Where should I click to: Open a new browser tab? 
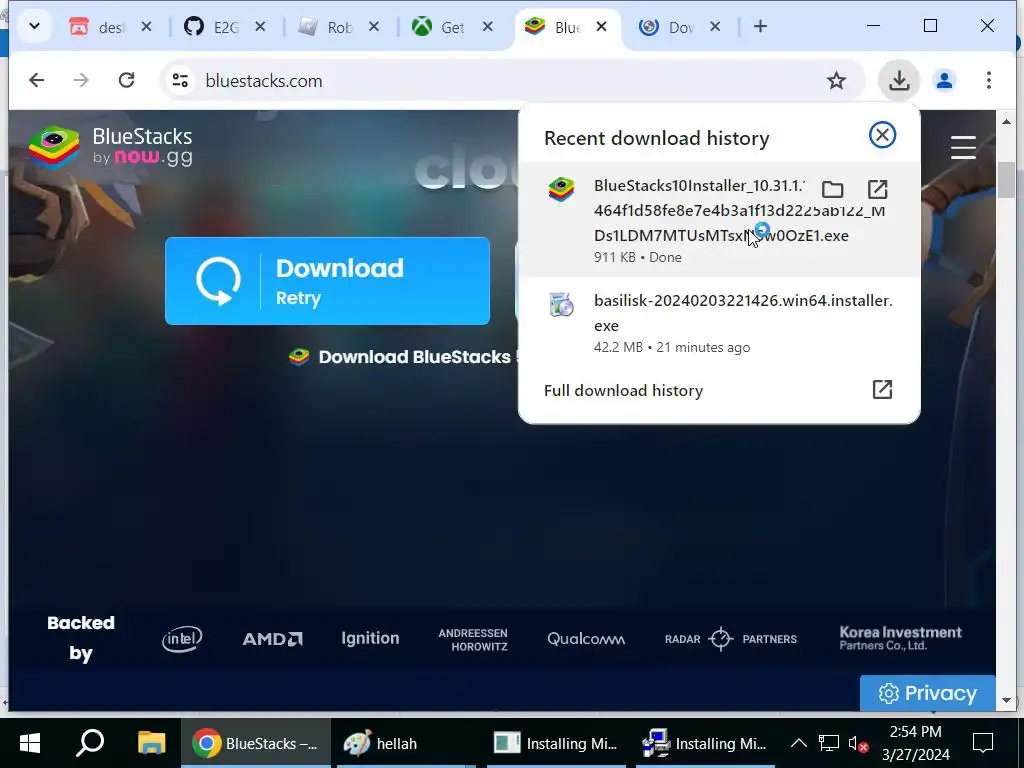(x=760, y=27)
